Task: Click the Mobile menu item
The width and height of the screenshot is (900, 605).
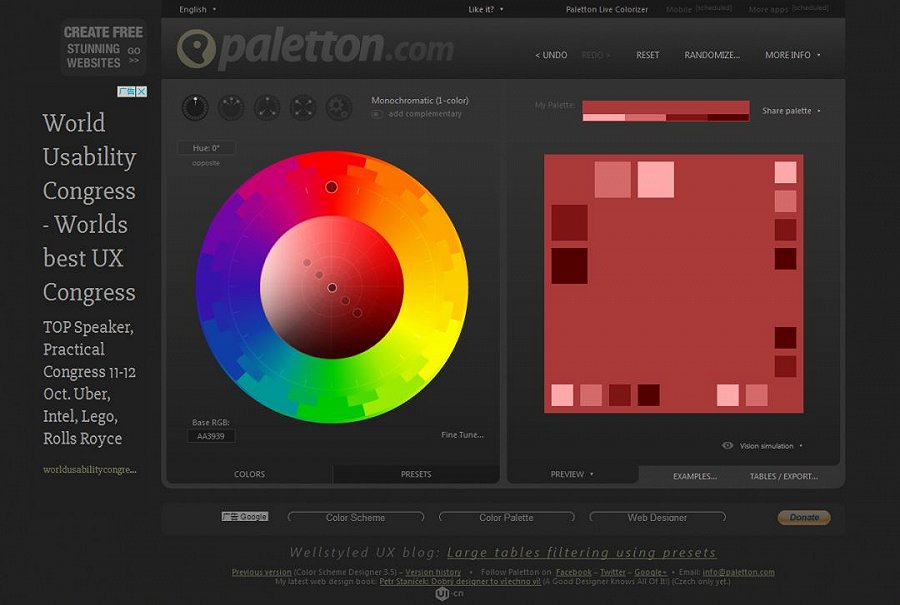Action: coord(679,10)
